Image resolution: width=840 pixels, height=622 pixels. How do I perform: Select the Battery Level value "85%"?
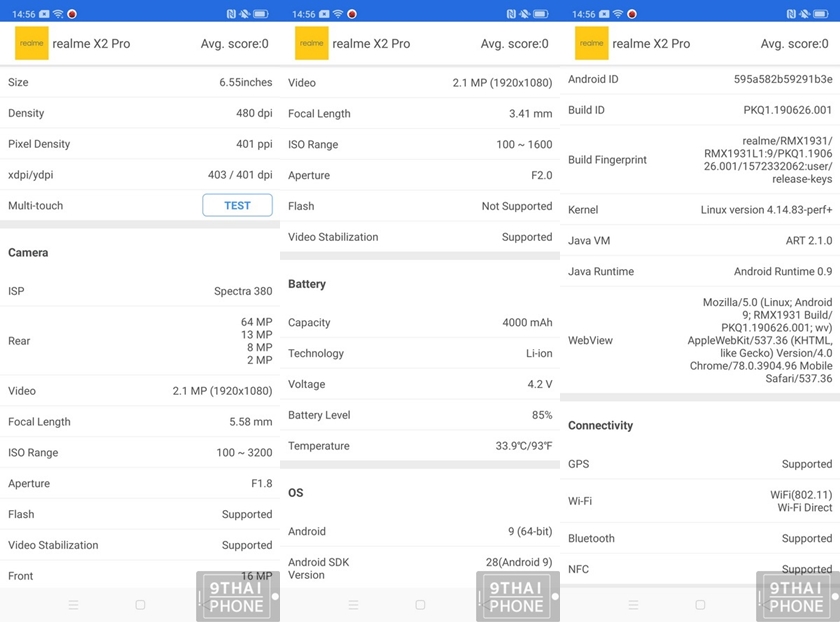point(542,415)
